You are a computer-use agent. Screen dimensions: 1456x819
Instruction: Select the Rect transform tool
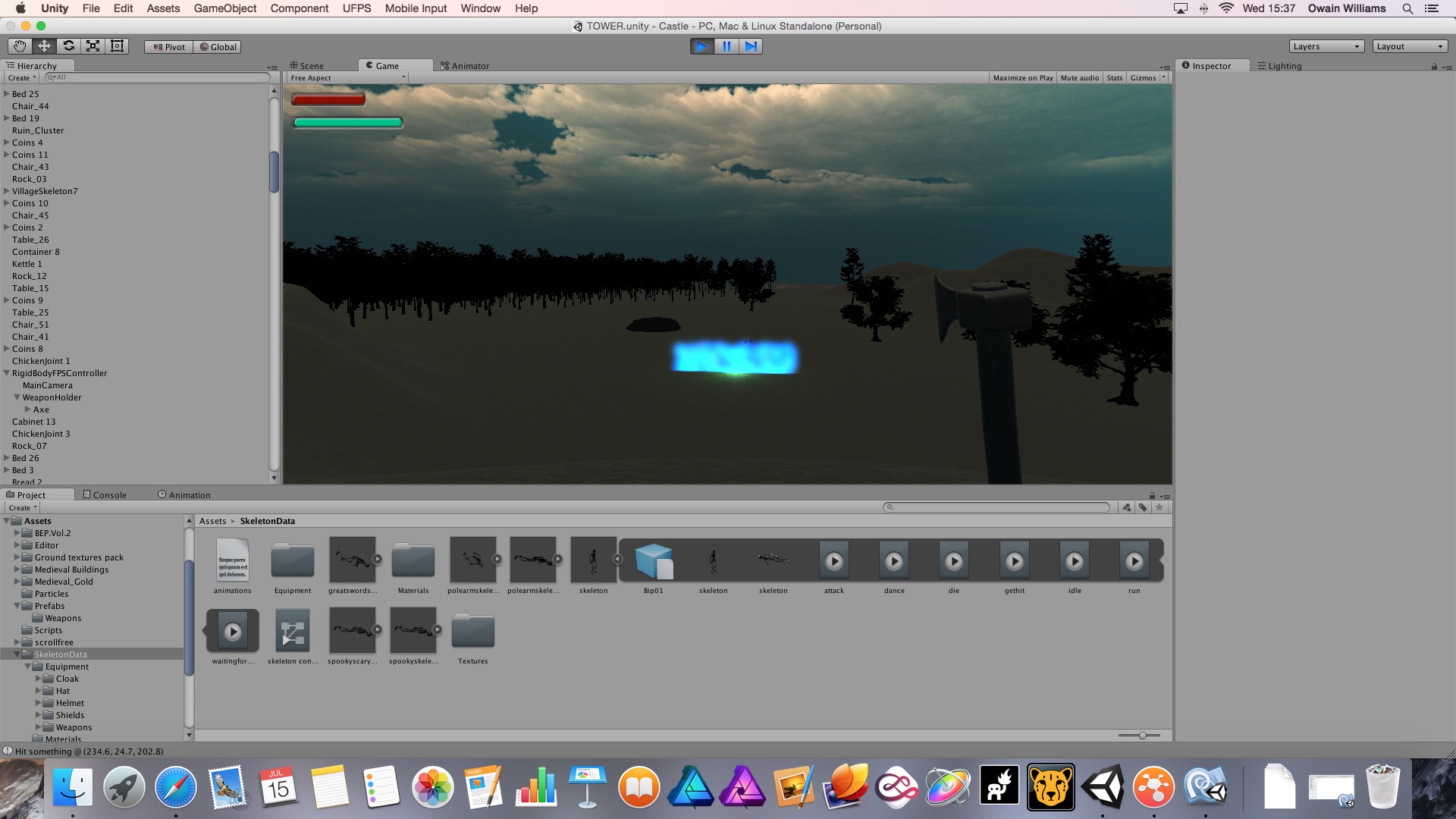pyautogui.click(x=117, y=46)
